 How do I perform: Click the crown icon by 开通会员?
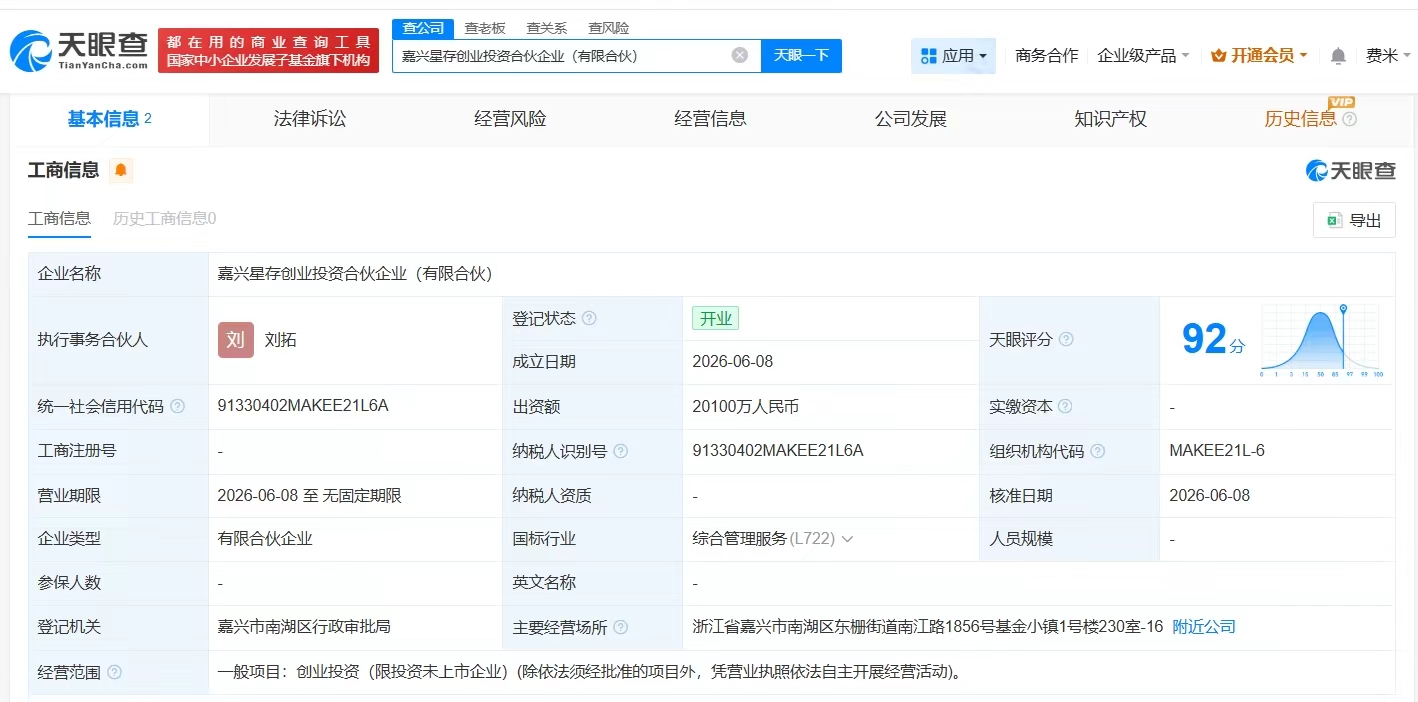click(1218, 56)
